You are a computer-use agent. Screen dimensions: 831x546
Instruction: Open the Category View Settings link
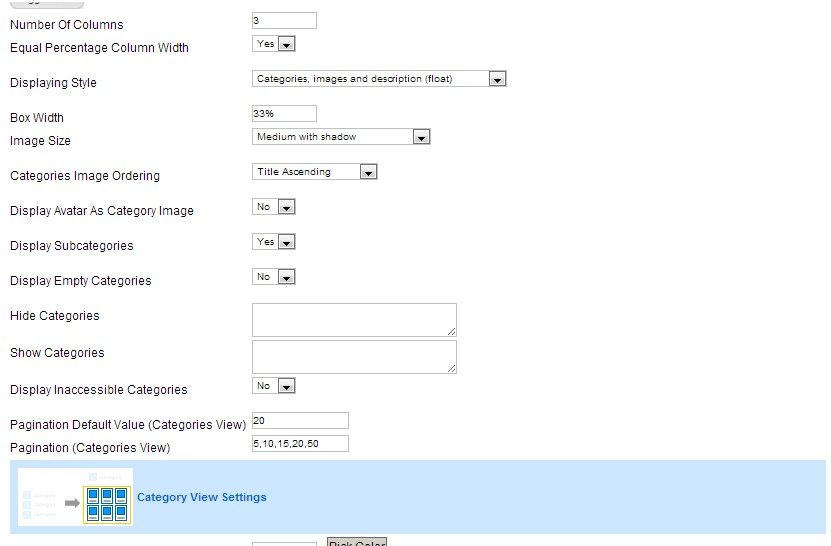(x=201, y=497)
